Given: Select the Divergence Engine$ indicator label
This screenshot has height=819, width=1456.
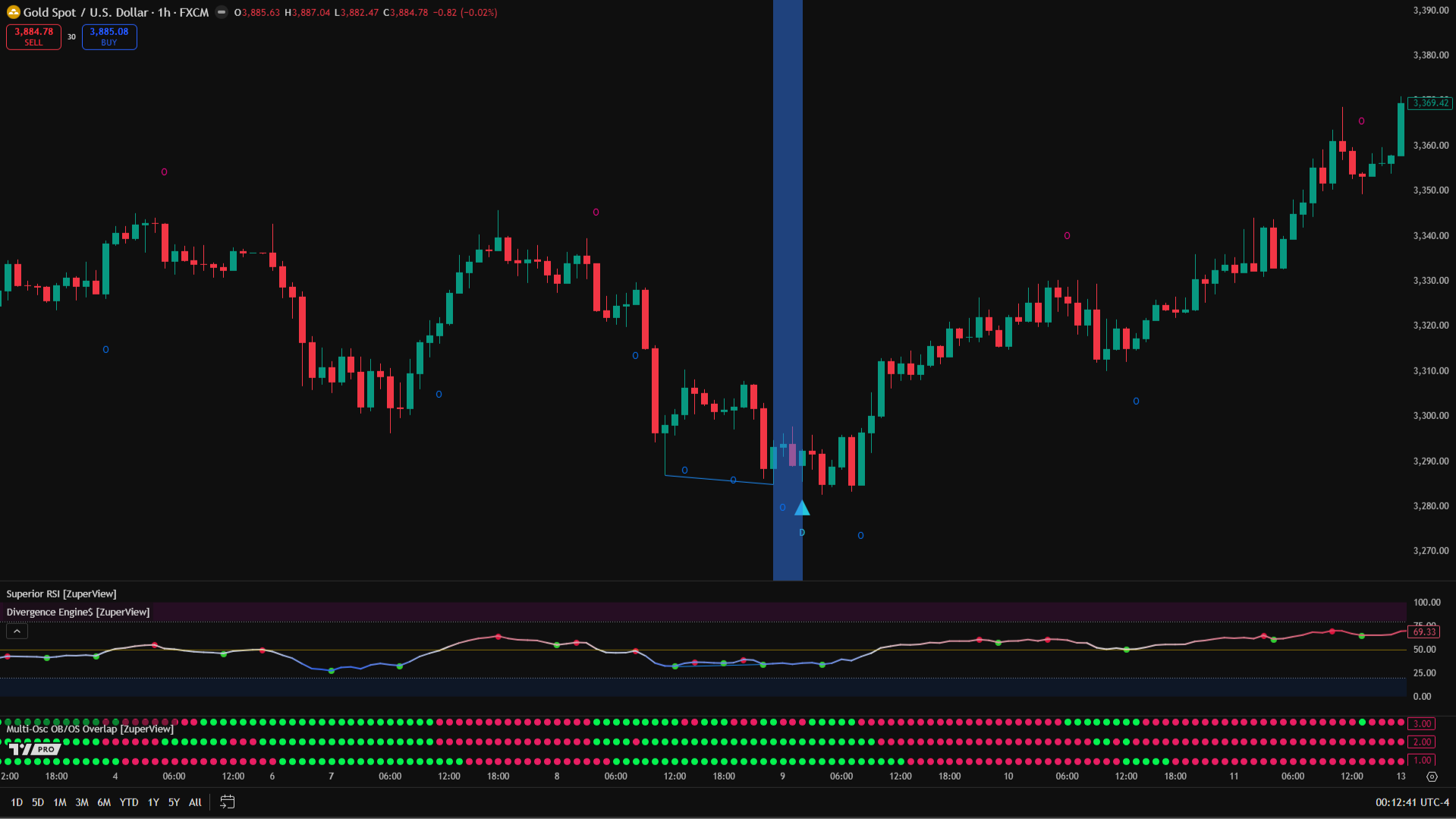Looking at the screenshot, I should (x=78, y=612).
